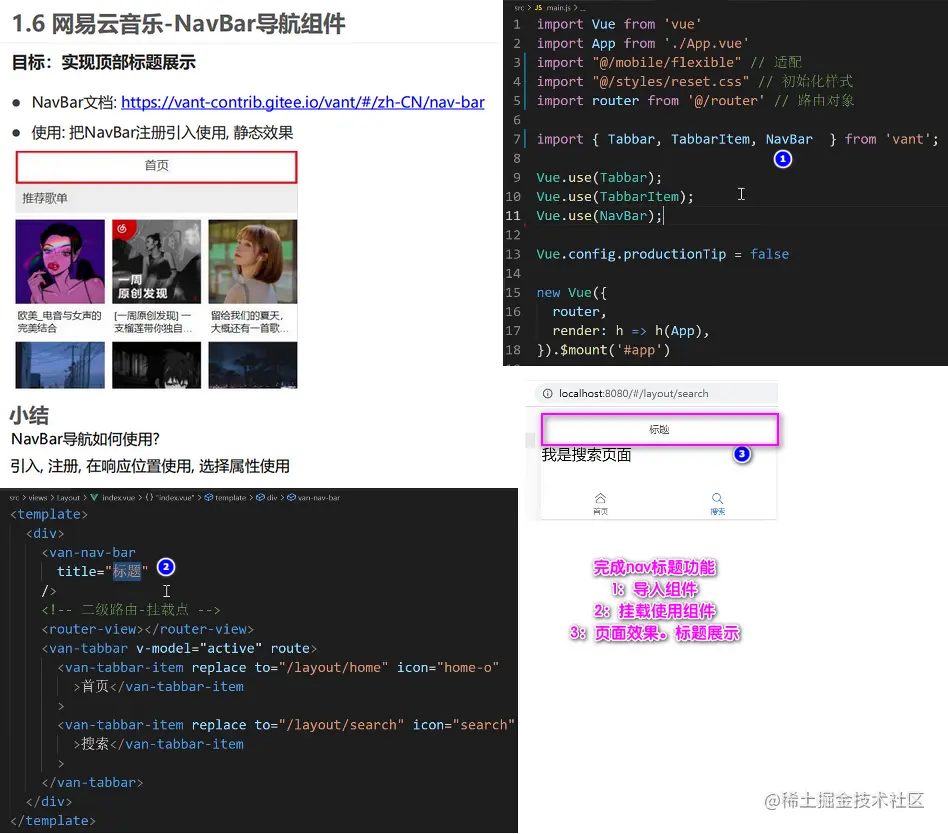Click the Vue.use(TabbarItem) code line

click(x=615, y=197)
